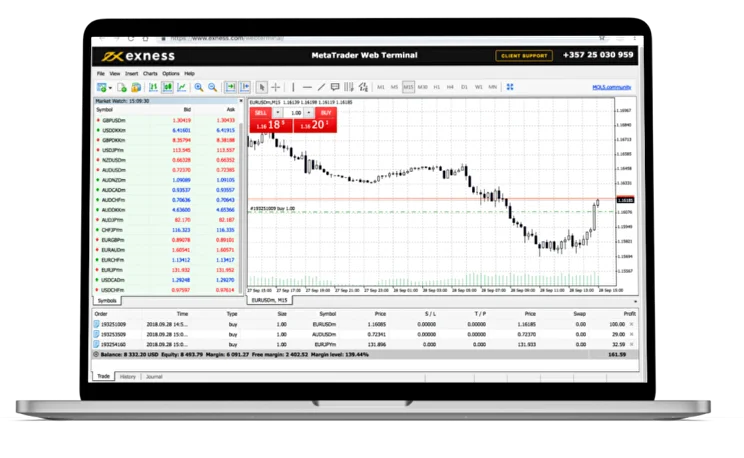Switch to the Journal tab
This screenshot has width=744, height=458.
tap(154, 376)
